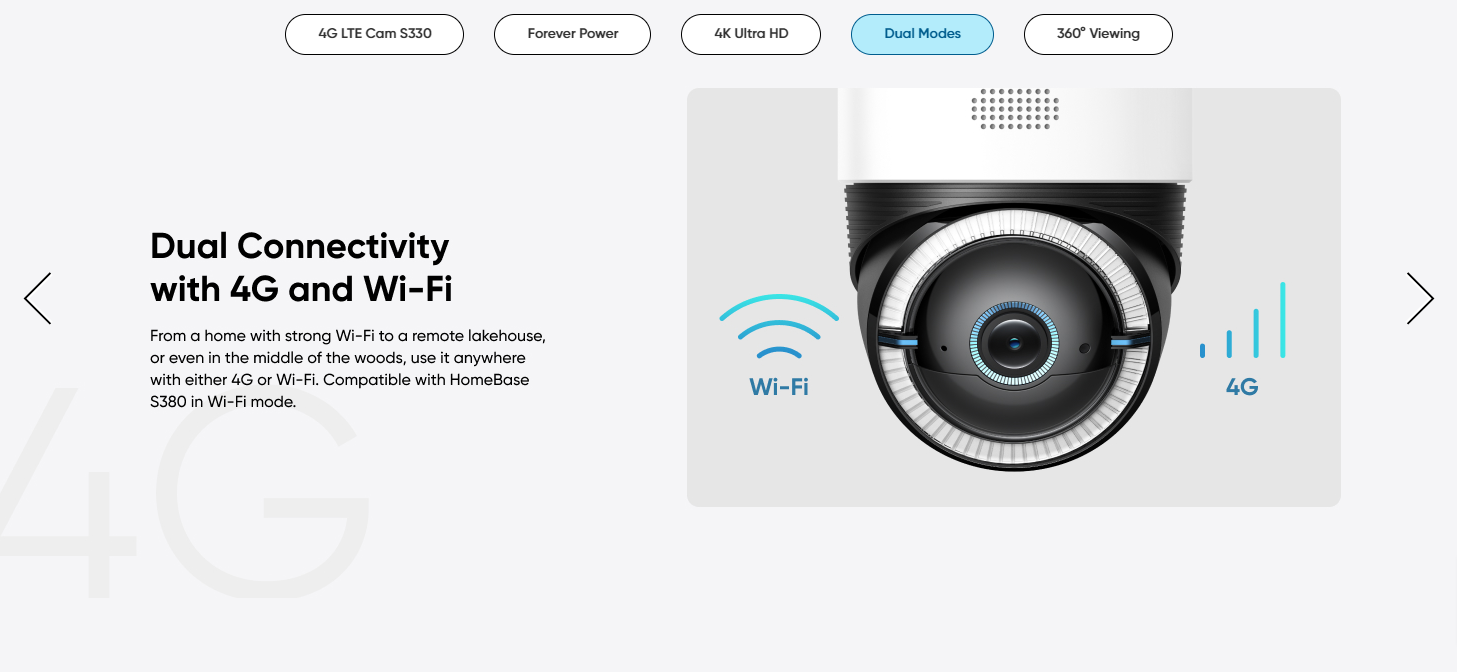Open the 4G LTE Cam S330 tab
Image resolution: width=1457 pixels, height=672 pixels.
tap(375, 34)
